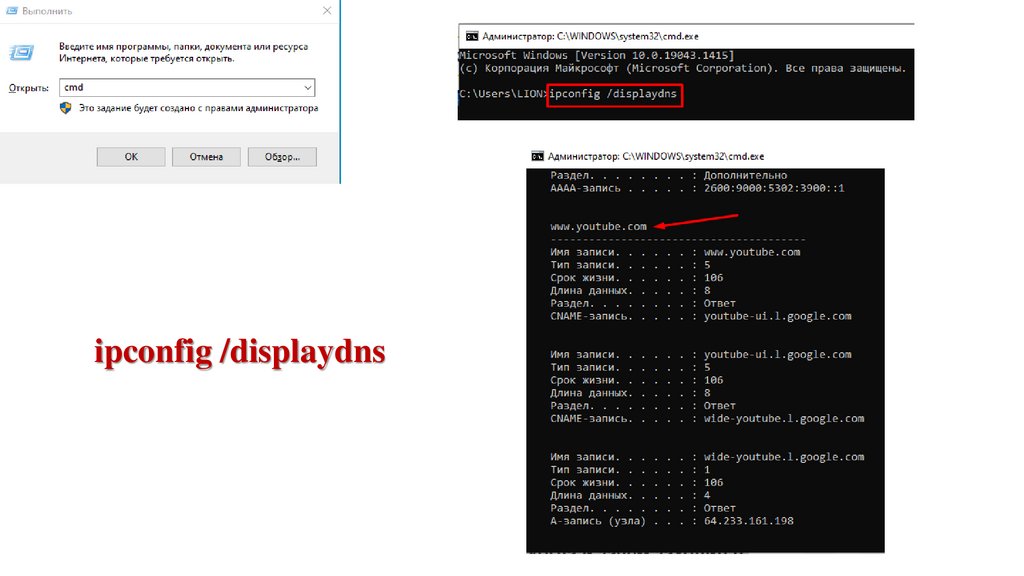Click the Длина данных value 4
This screenshot has width=1024, height=576.
[x=707, y=496]
